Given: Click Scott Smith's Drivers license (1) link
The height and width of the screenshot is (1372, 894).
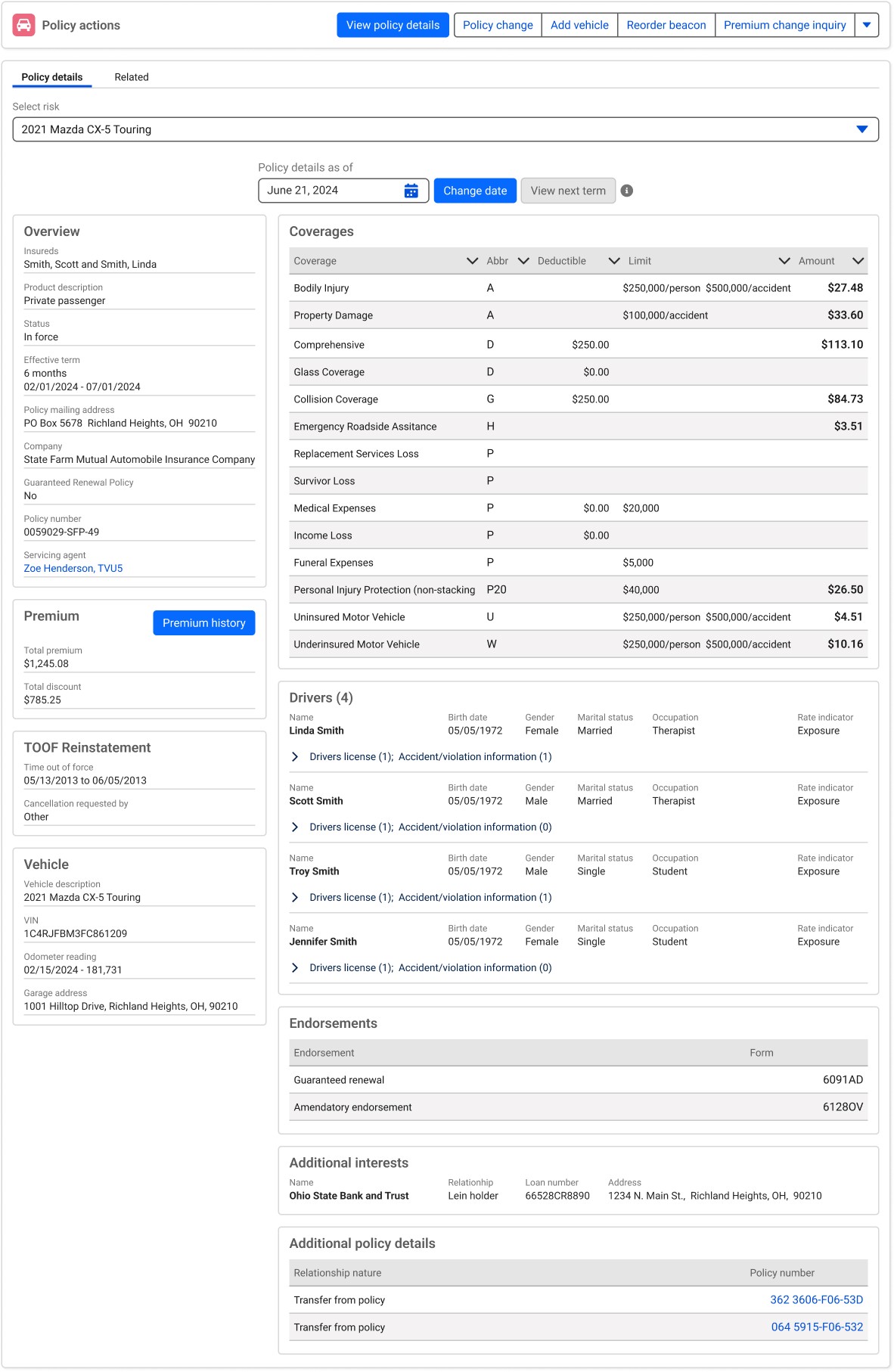Looking at the screenshot, I should [x=351, y=827].
